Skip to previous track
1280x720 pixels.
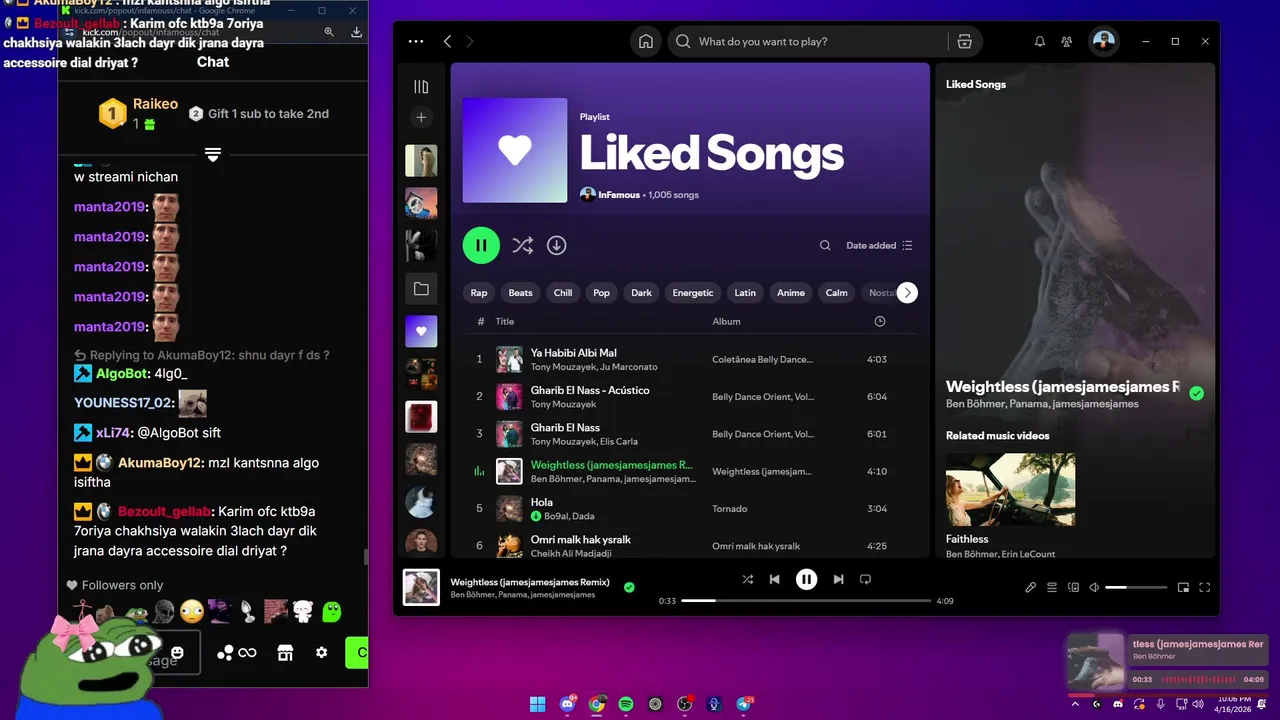click(774, 579)
